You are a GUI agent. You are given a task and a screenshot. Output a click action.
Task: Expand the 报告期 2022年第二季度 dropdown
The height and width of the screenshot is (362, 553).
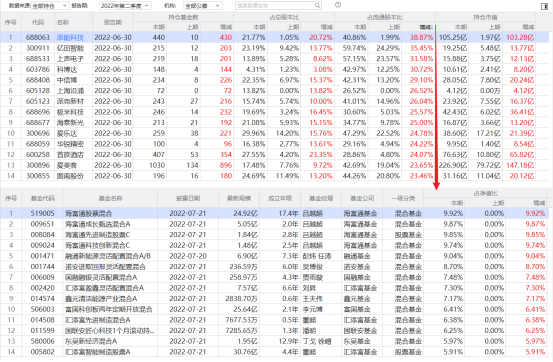(126, 6)
